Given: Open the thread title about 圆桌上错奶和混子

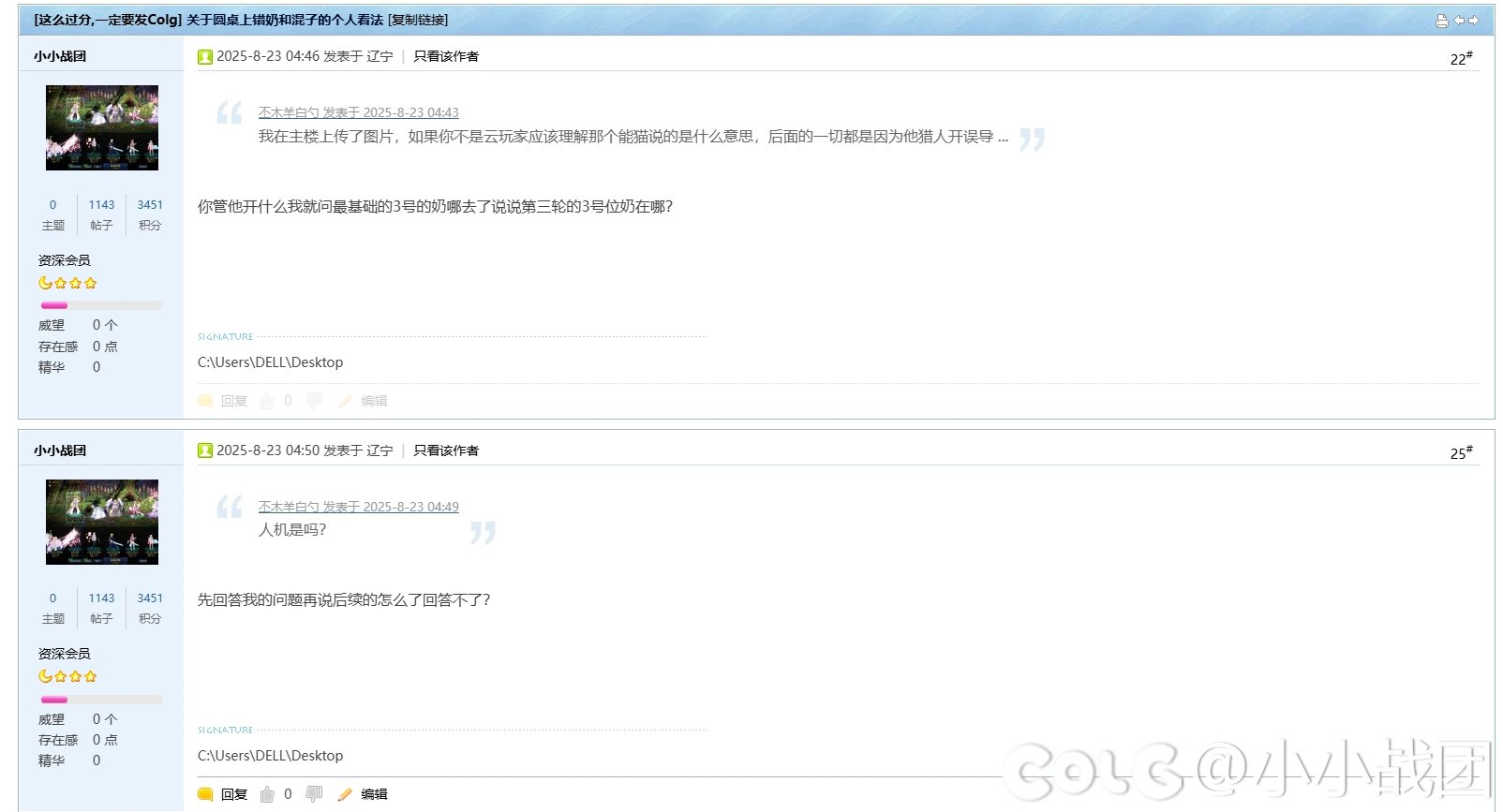Looking at the screenshot, I should [285, 20].
